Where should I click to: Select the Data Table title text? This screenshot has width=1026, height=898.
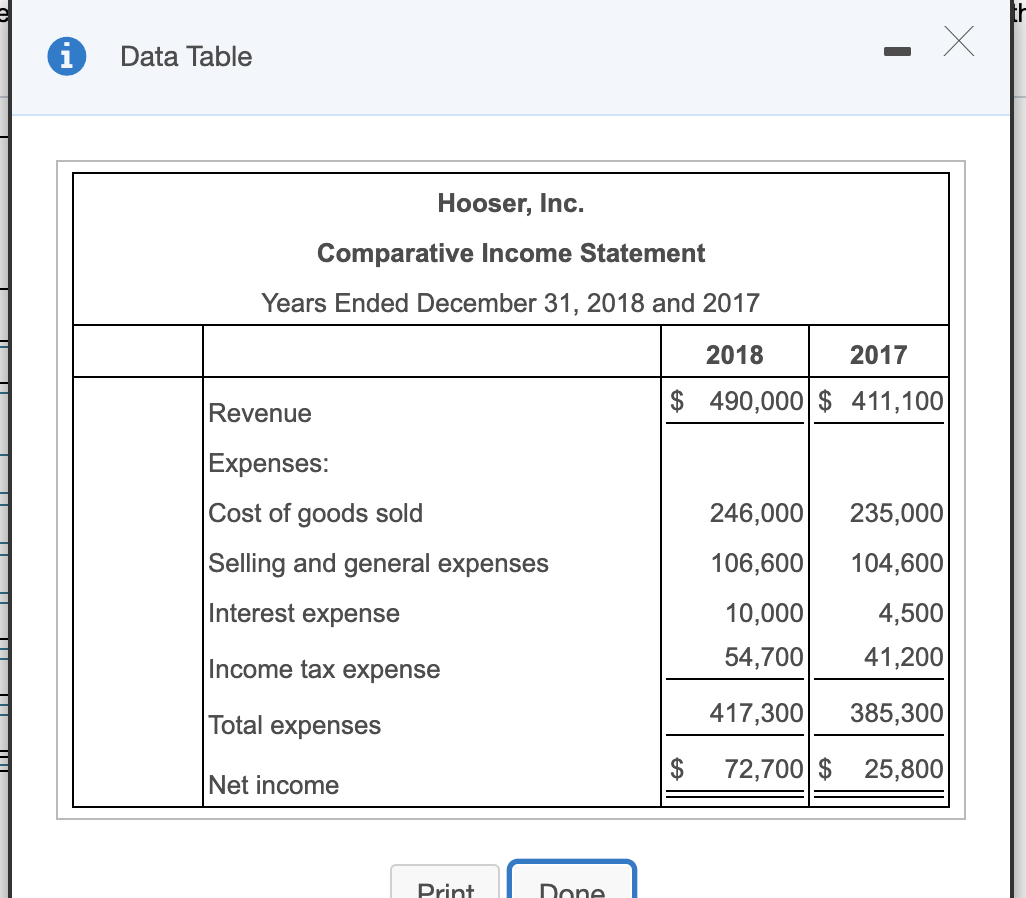point(186,57)
